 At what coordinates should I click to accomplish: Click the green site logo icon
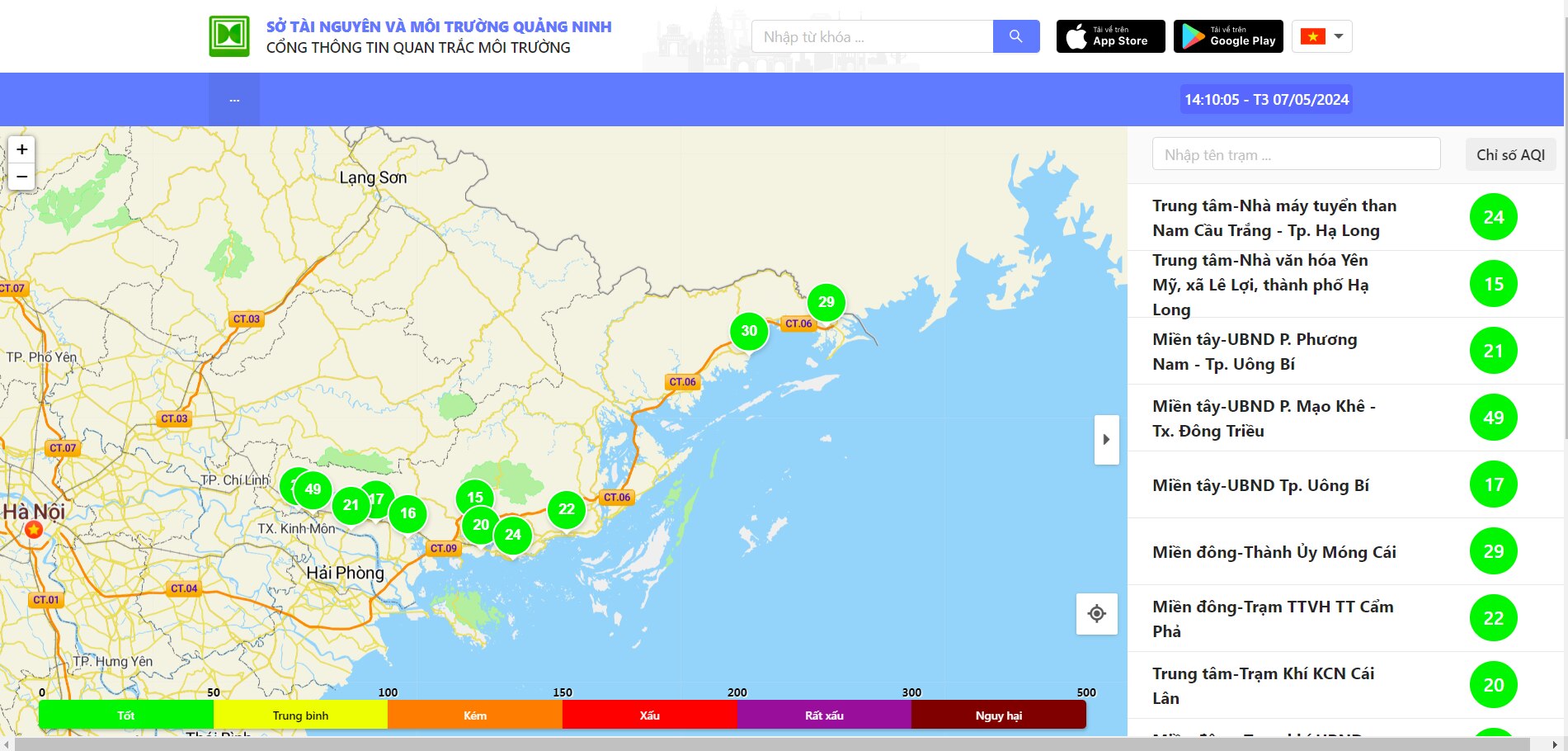pos(229,36)
